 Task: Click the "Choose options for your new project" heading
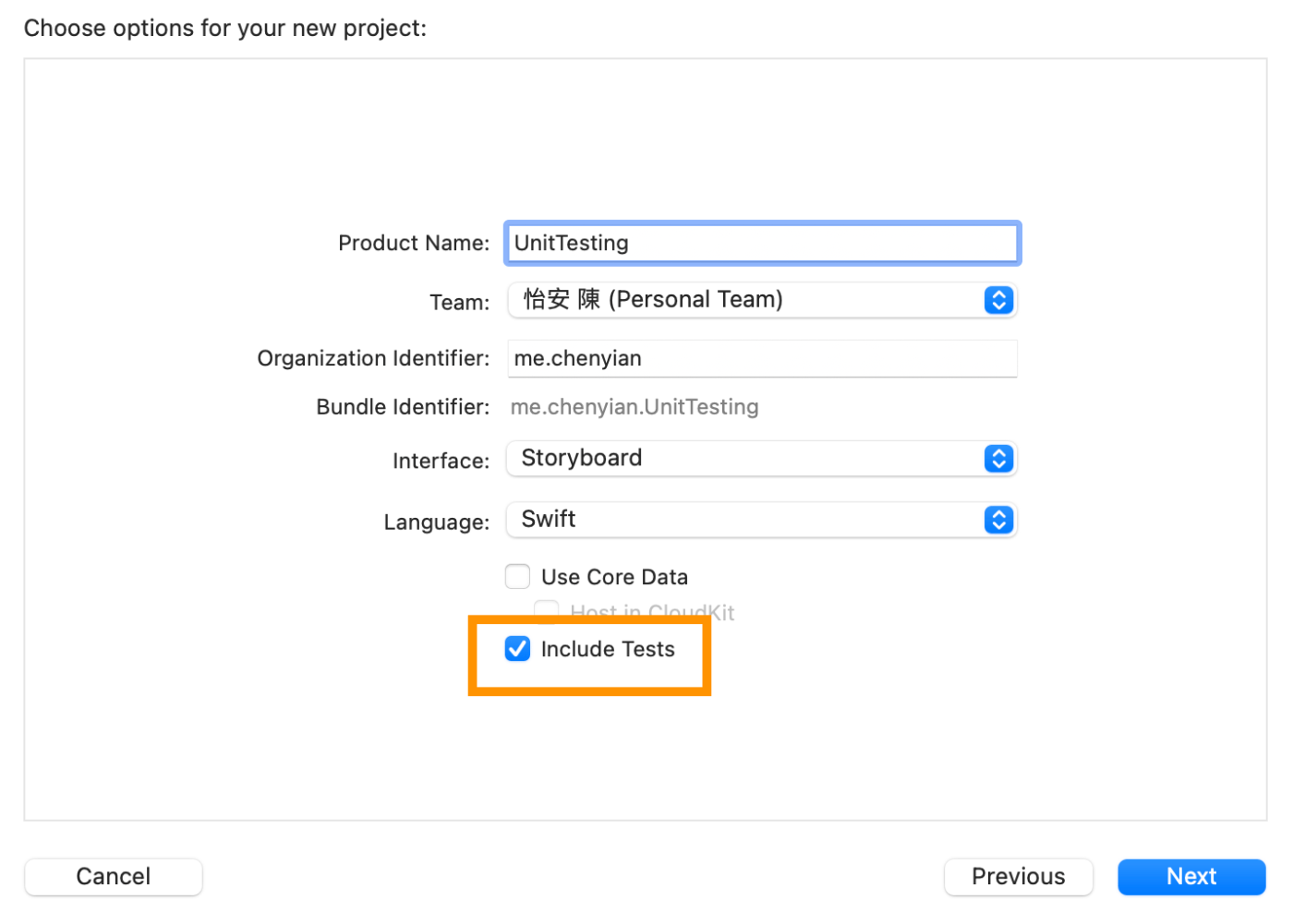click(x=225, y=29)
